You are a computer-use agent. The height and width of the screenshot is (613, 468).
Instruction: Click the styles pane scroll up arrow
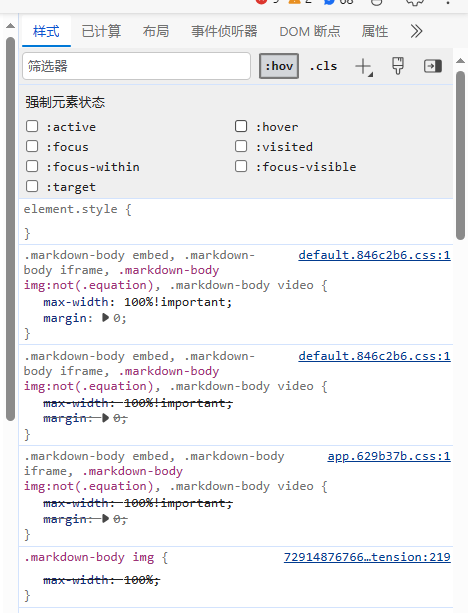(x=460, y=61)
